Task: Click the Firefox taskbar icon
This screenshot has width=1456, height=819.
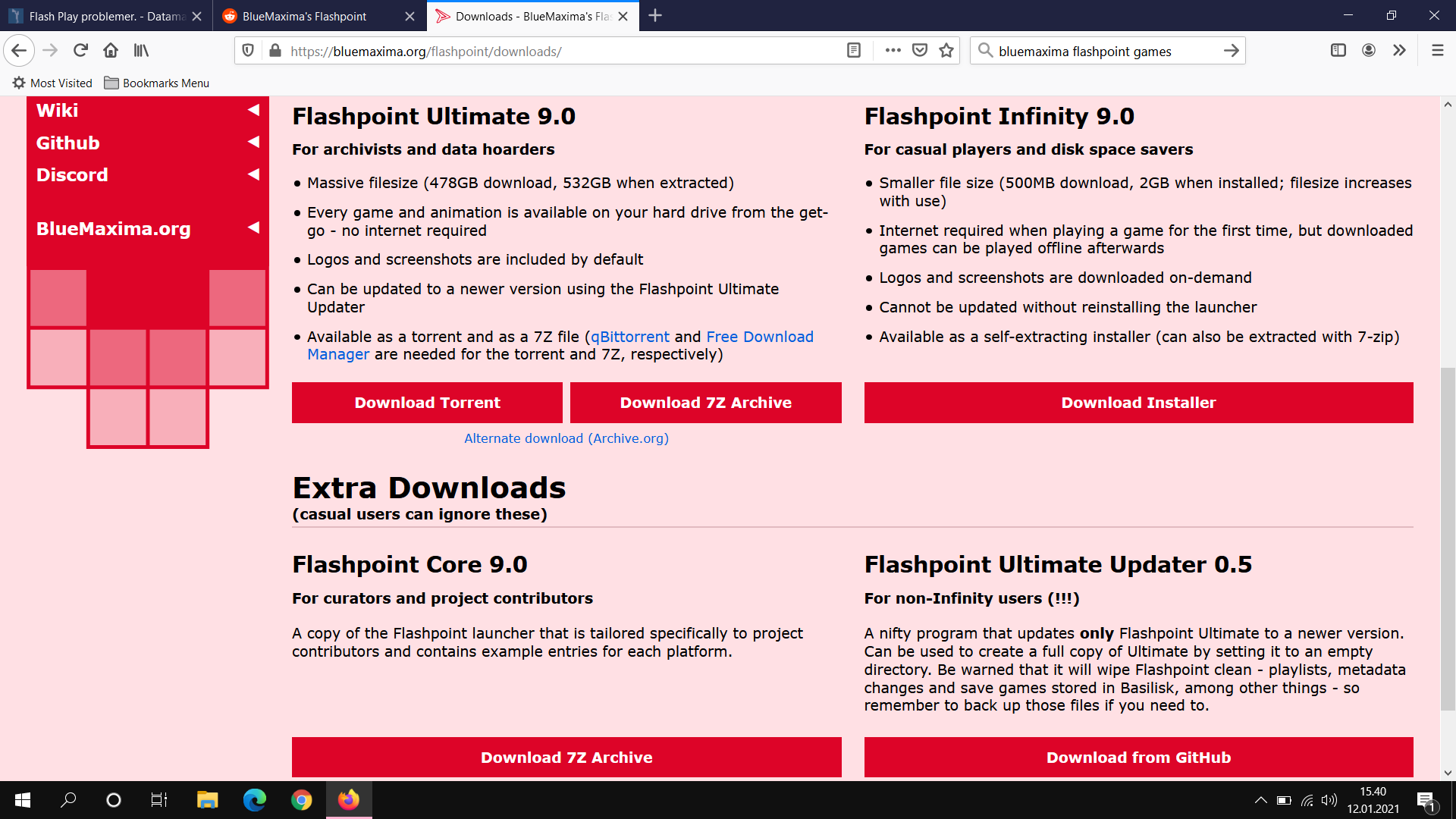Action: point(349,800)
